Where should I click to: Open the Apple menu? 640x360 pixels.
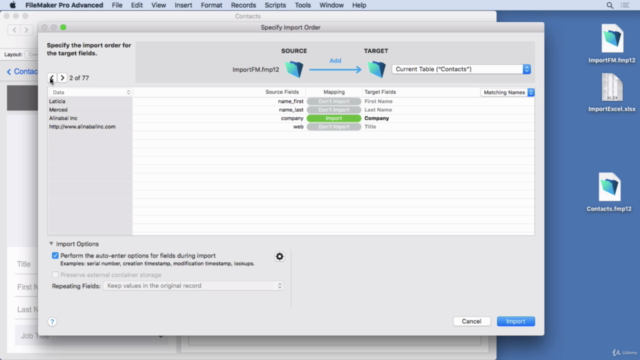(13, 5)
